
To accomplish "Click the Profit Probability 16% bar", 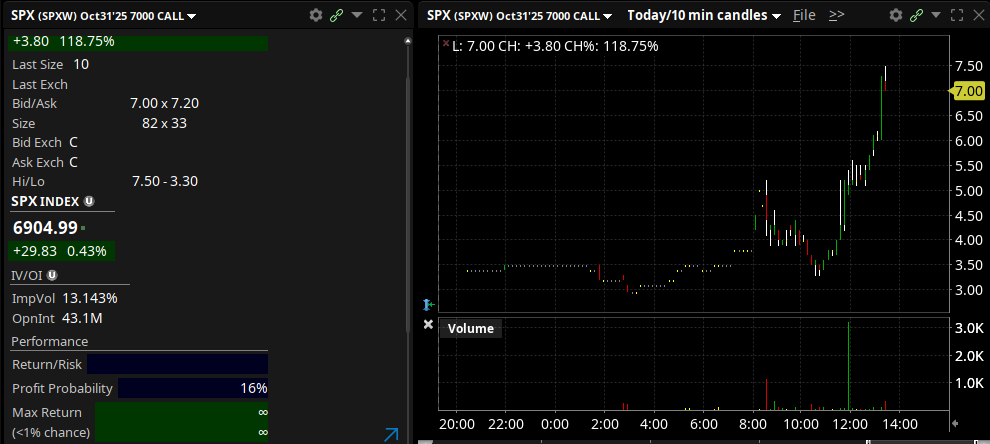I will [193, 388].
